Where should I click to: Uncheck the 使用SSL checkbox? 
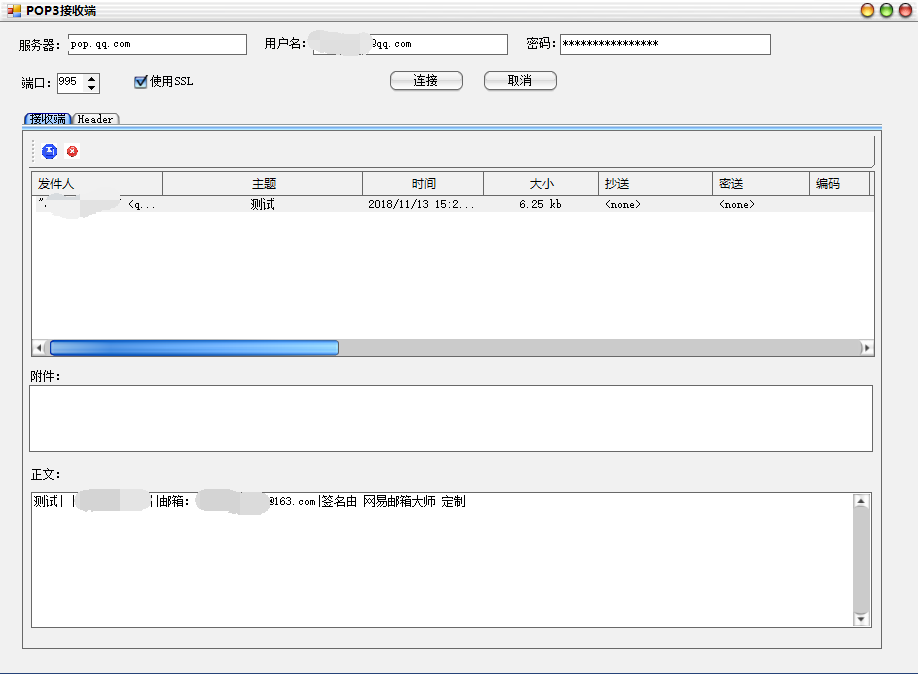tap(140, 82)
